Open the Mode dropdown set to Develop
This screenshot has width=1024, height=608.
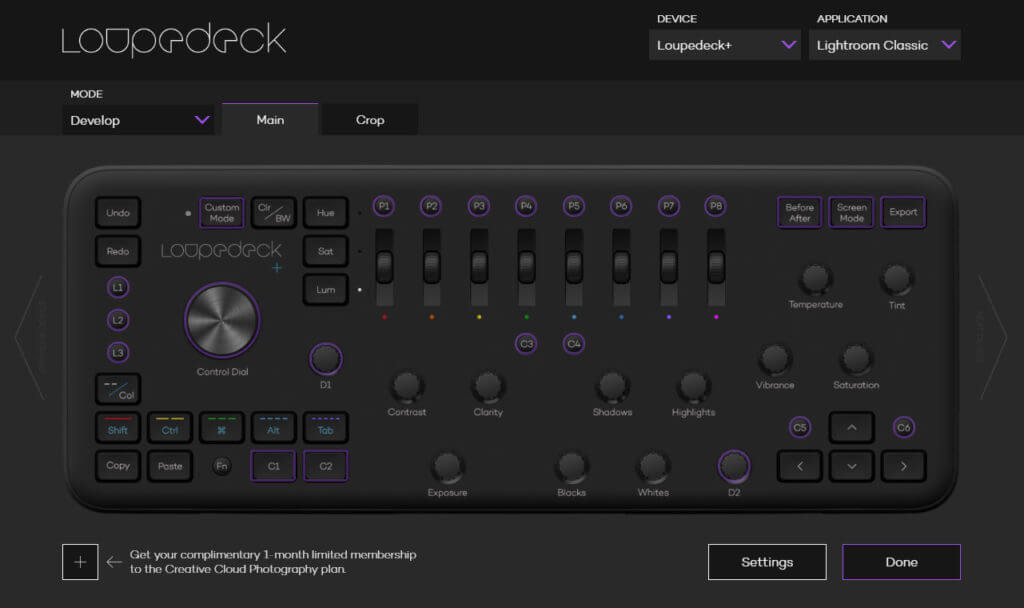click(x=138, y=120)
